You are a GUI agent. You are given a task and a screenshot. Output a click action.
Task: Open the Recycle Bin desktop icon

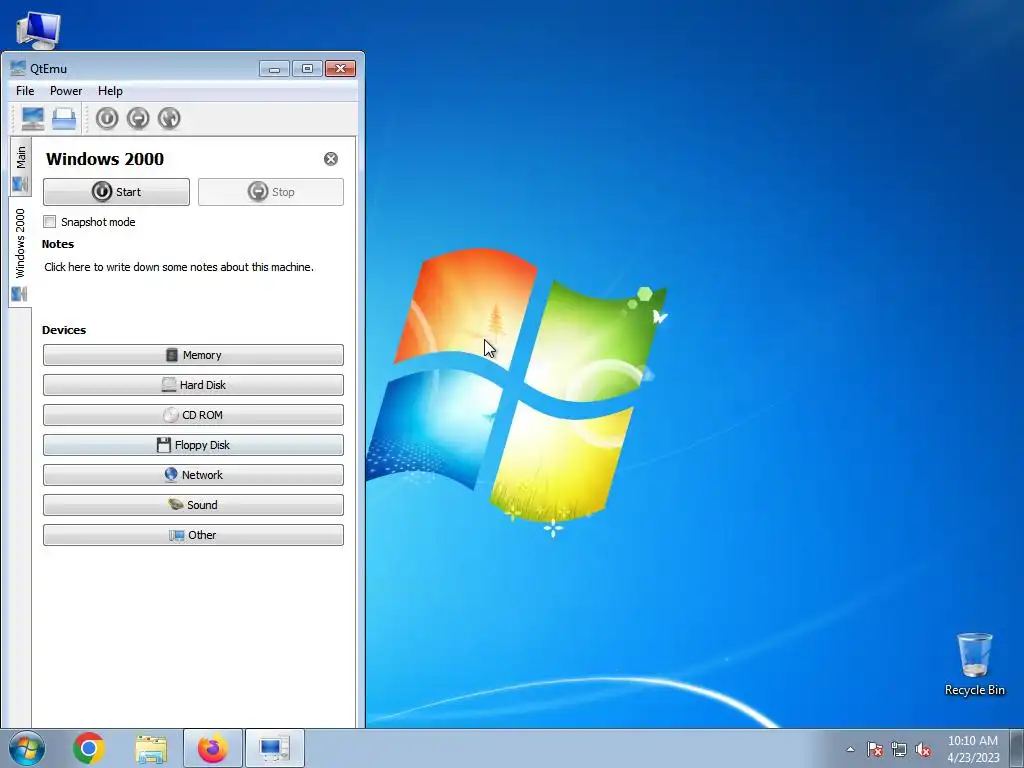(x=974, y=664)
